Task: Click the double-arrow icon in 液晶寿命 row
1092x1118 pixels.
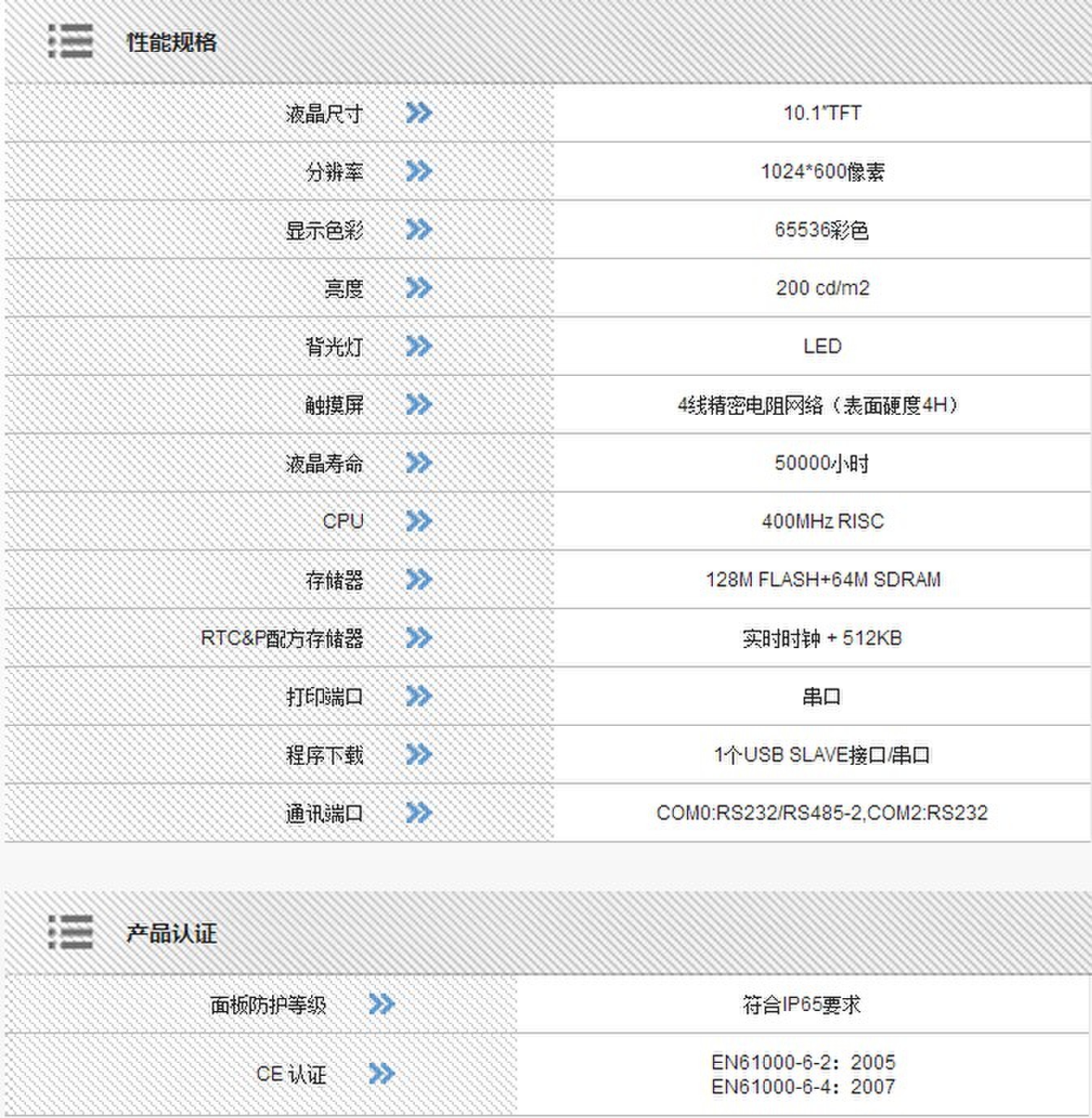Action: (419, 463)
